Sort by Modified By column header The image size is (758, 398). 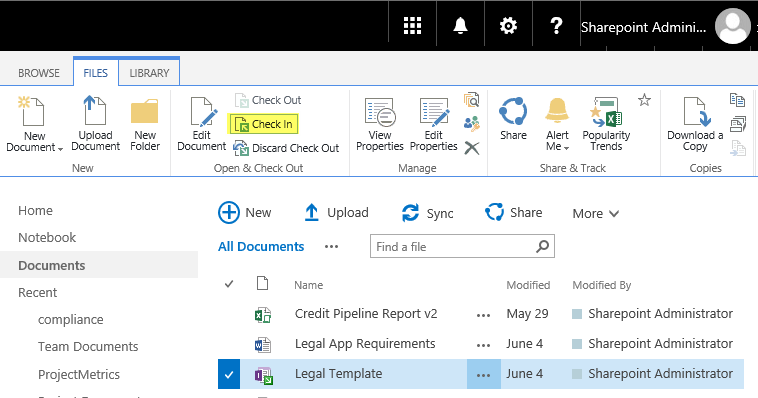602,285
